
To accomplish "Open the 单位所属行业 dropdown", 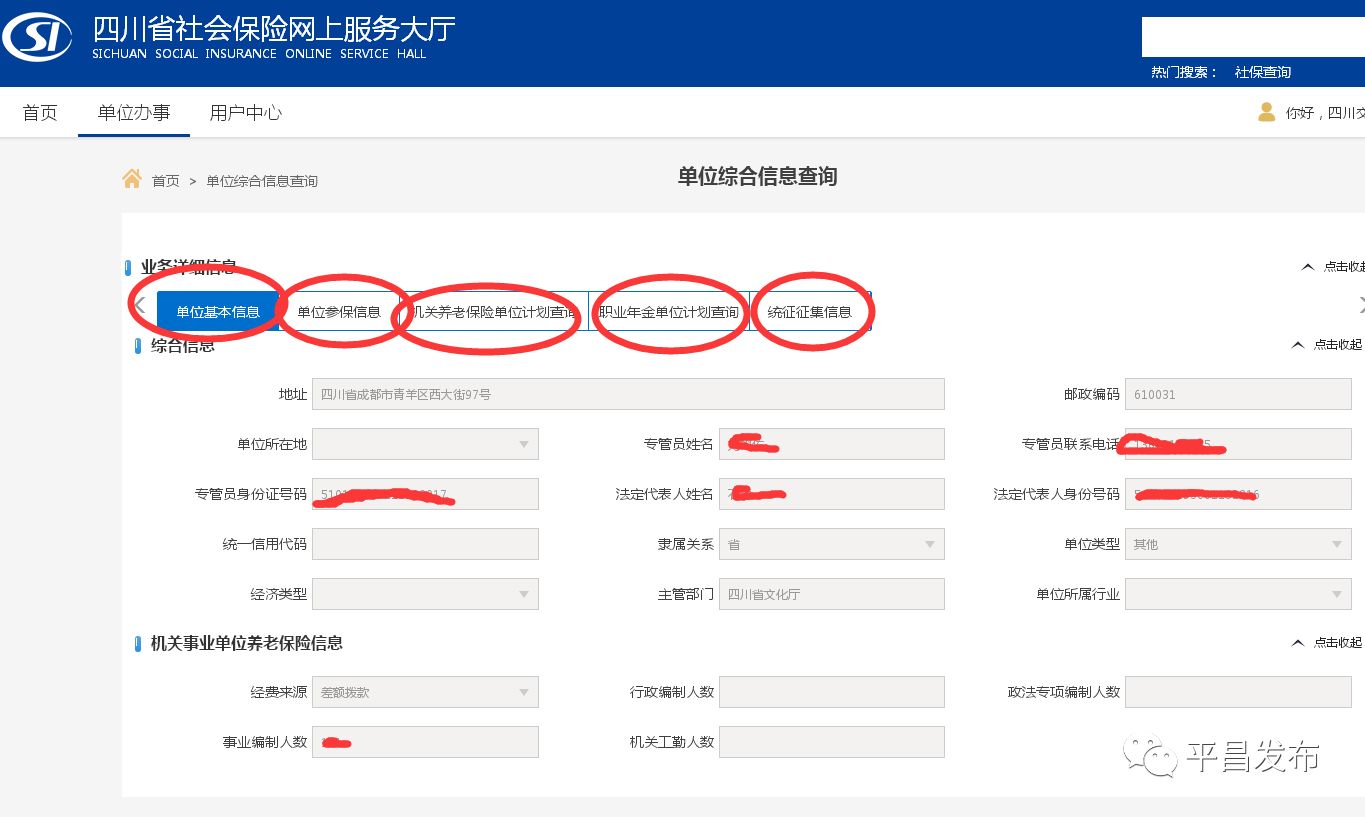I will (x=1238, y=594).
